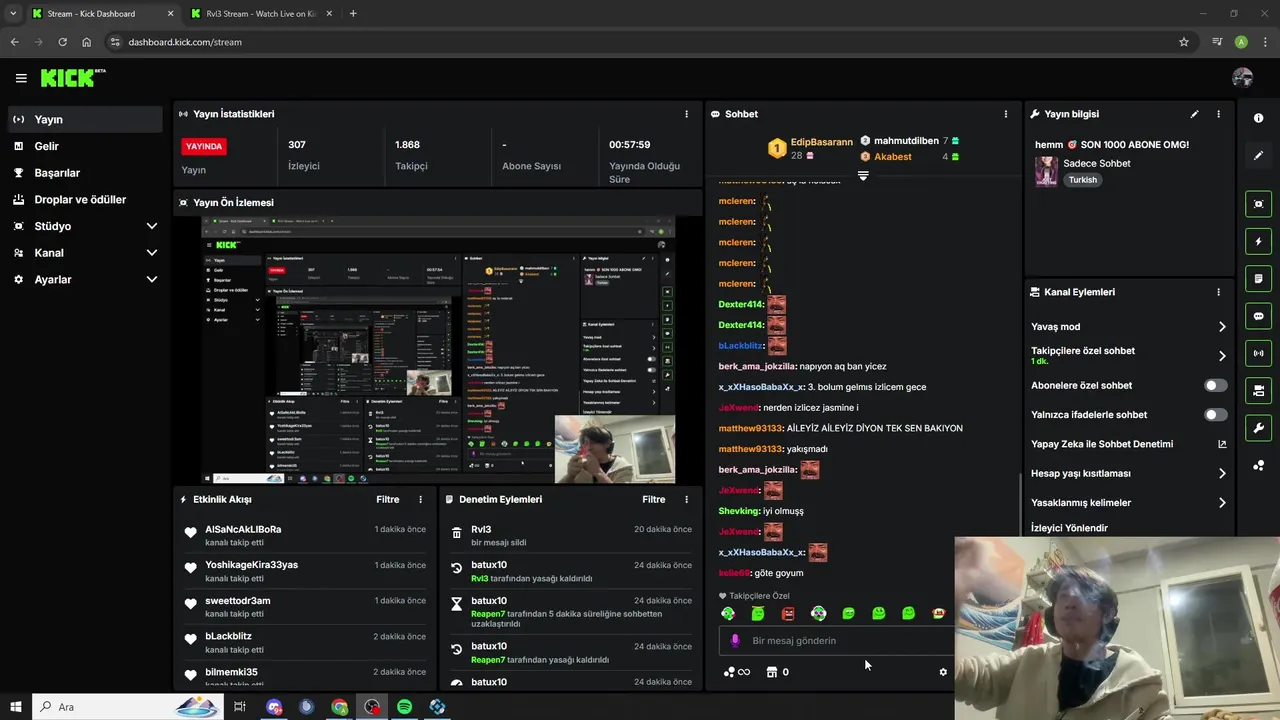The height and width of the screenshot is (720, 1280).
Task: Click the browser address bar
Action: point(640,42)
